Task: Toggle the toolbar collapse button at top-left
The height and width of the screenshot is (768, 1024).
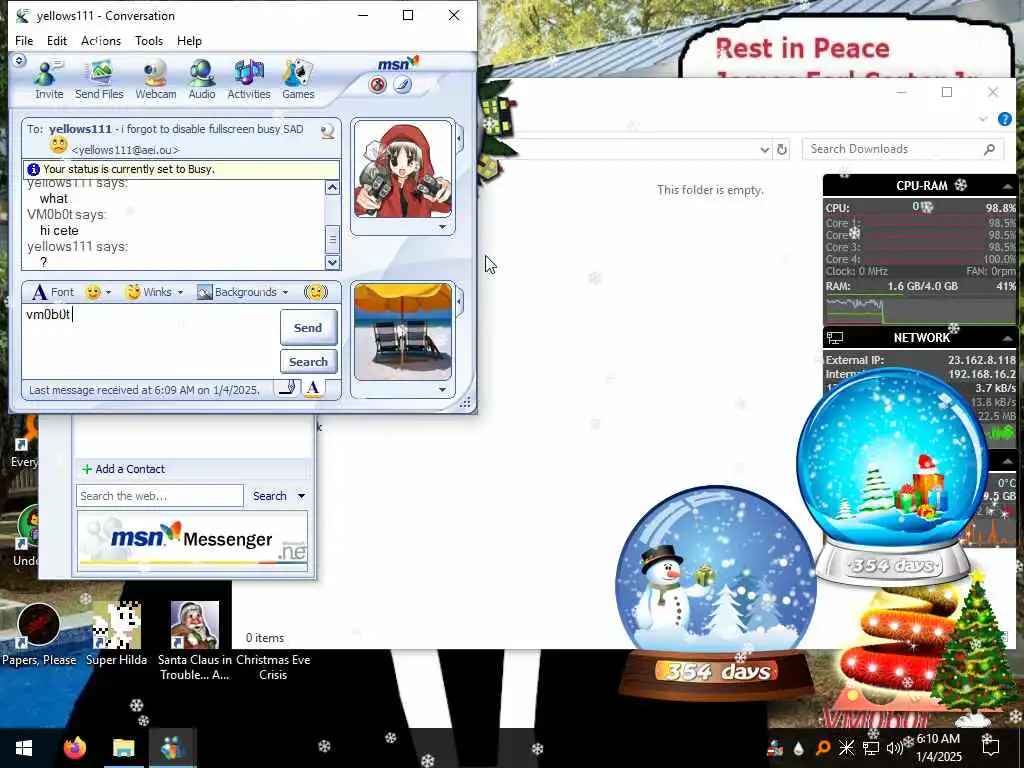Action: point(19,60)
